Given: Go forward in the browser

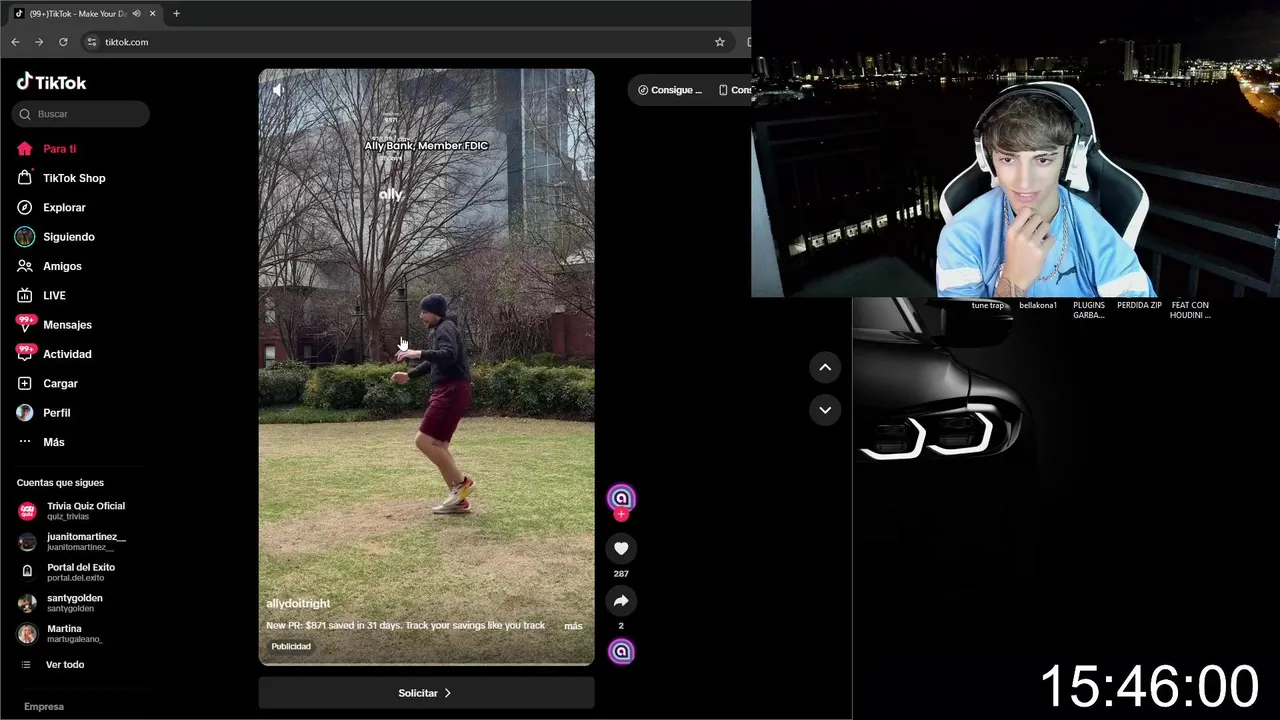Looking at the screenshot, I should (39, 42).
